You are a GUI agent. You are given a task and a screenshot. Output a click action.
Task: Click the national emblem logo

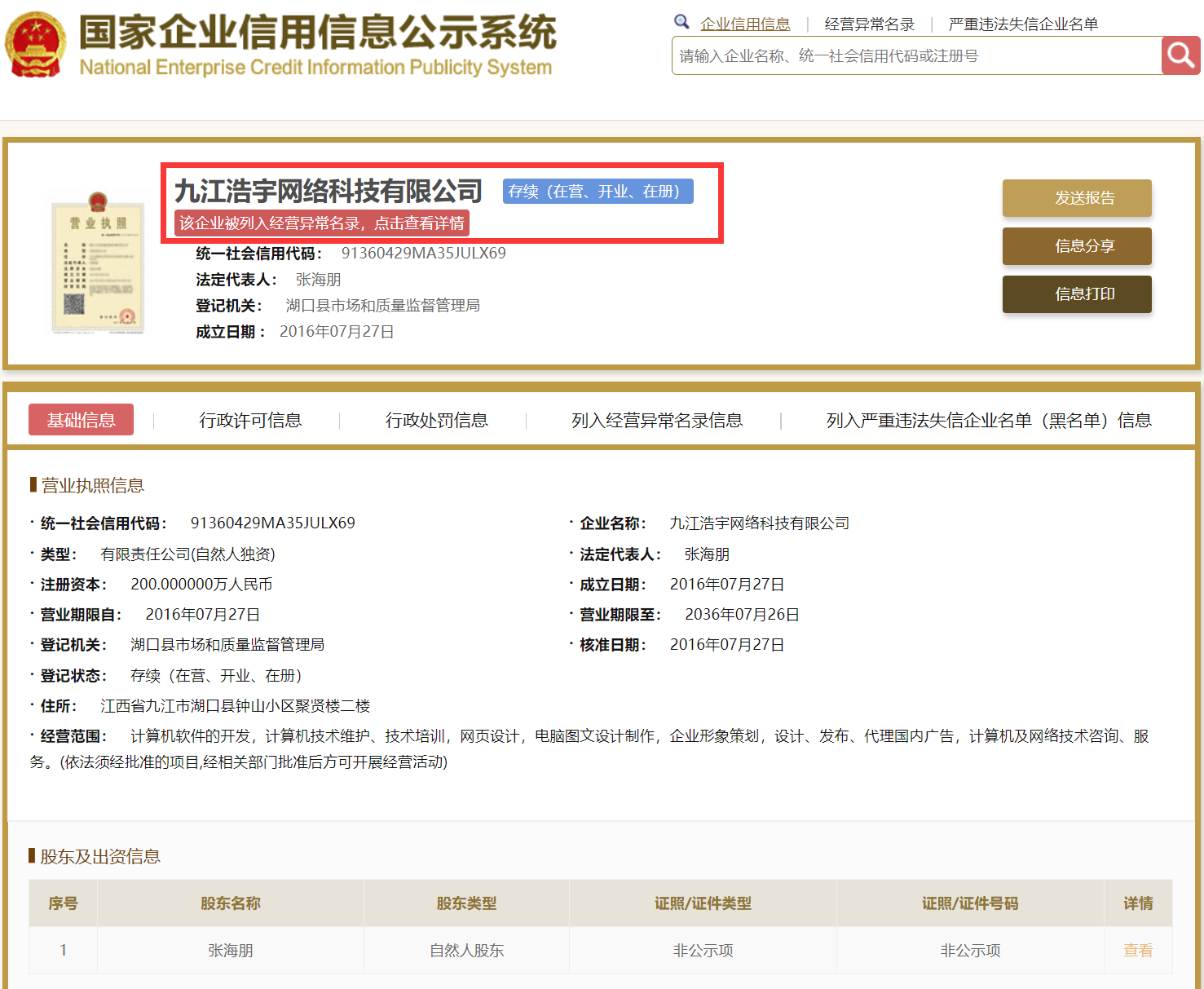click(x=35, y=45)
